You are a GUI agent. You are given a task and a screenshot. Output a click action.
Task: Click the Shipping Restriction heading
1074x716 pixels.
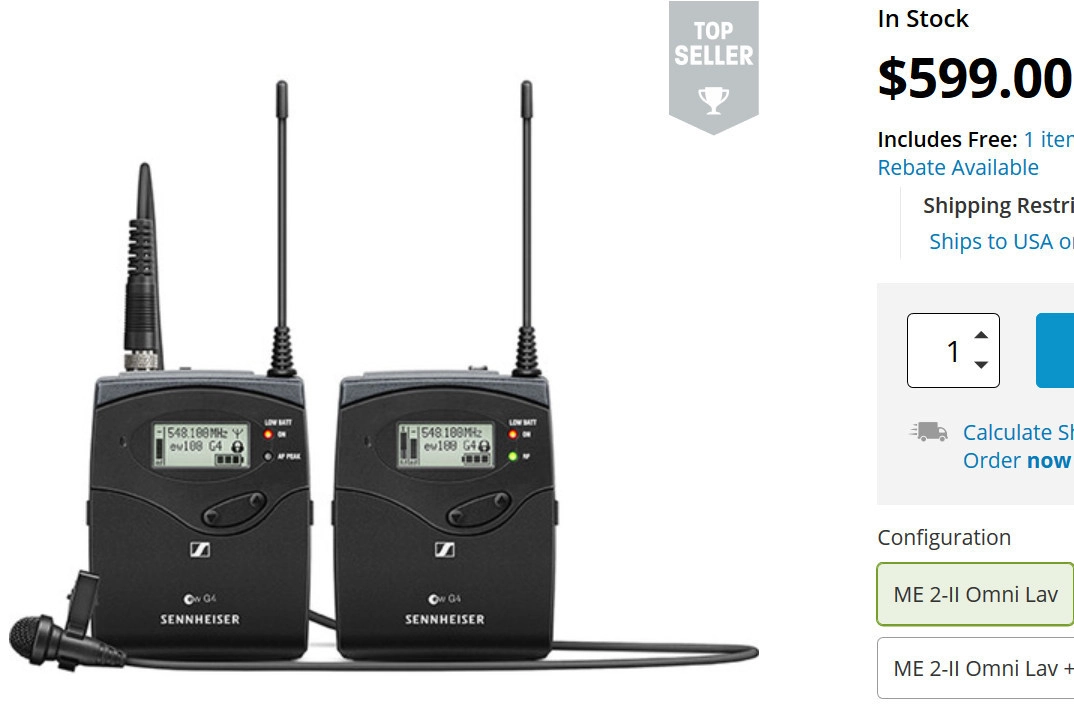tap(998, 206)
